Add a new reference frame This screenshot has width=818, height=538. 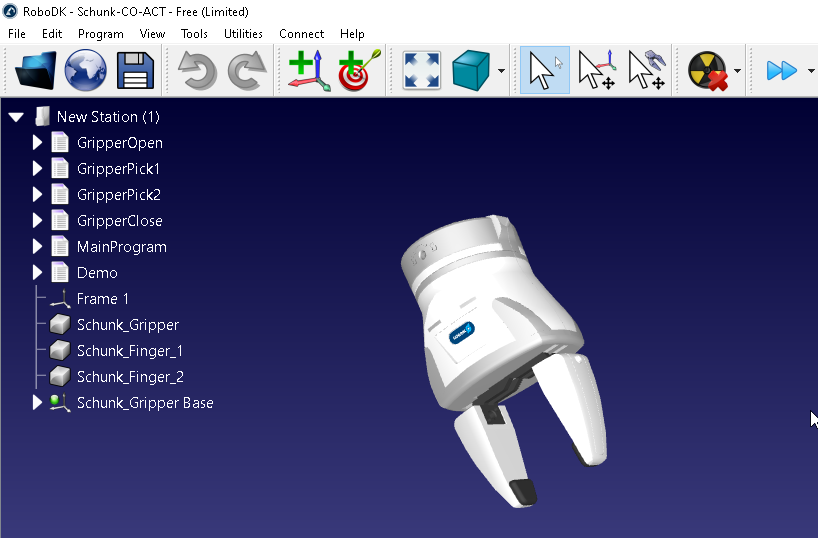click(x=310, y=70)
